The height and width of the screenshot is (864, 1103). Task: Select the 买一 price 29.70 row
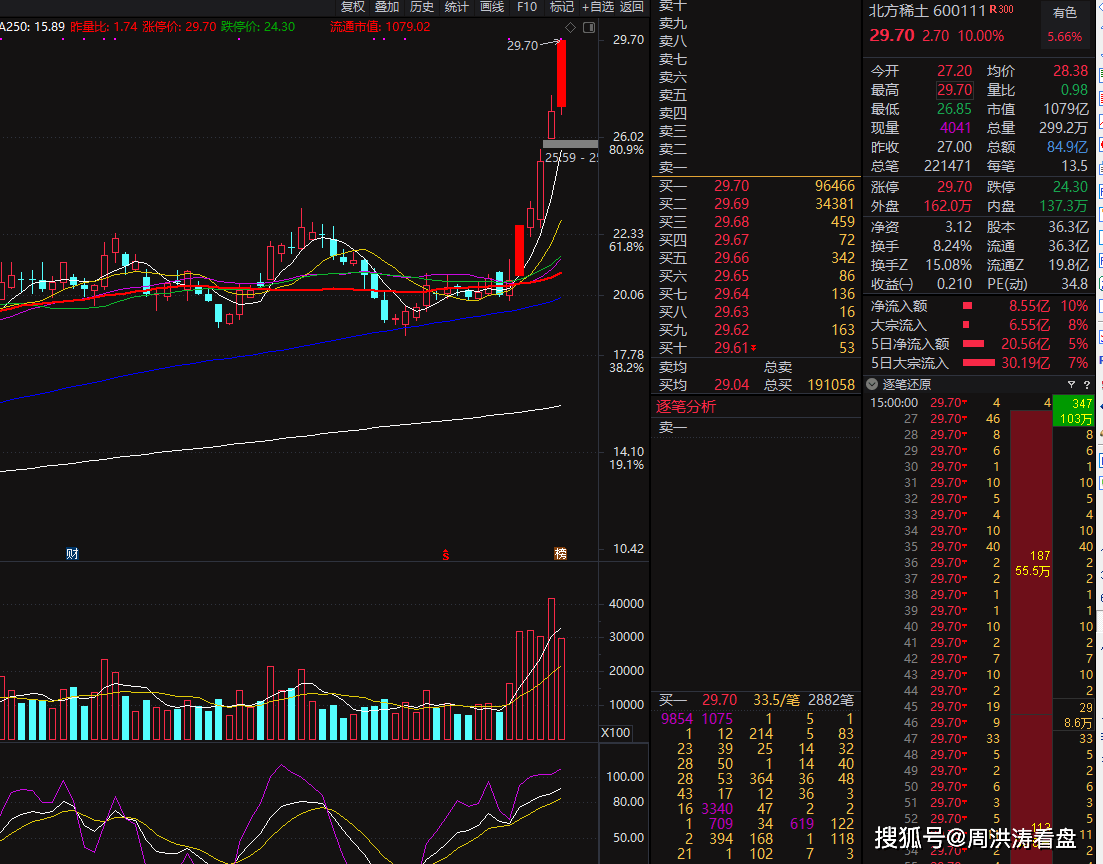pyautogui.click(x=756, y=186)
